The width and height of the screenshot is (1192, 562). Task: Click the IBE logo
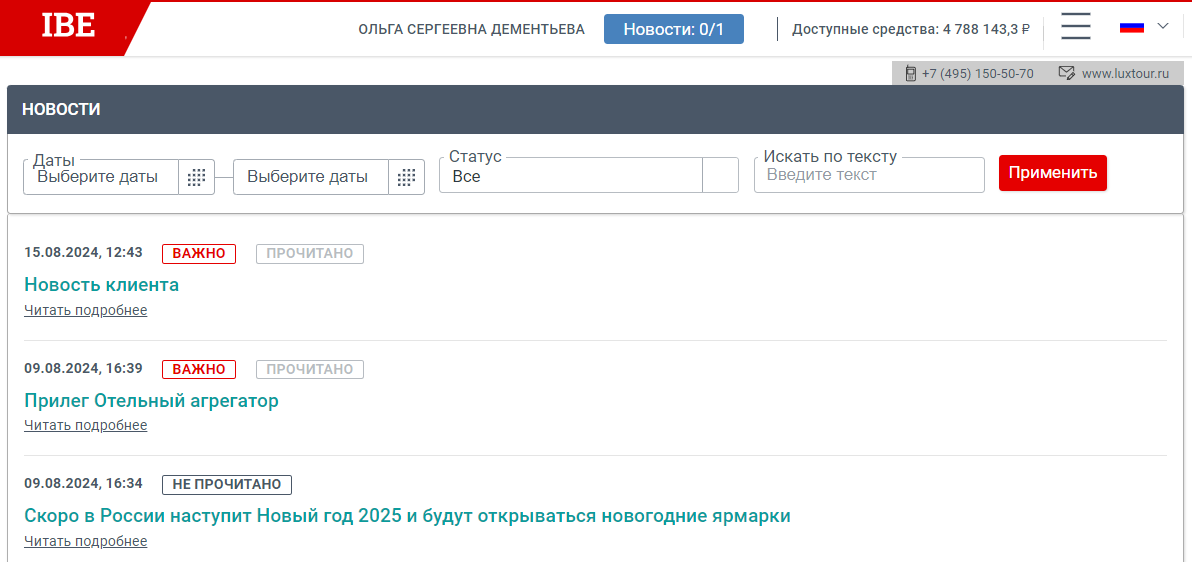(x=68, y=27)
